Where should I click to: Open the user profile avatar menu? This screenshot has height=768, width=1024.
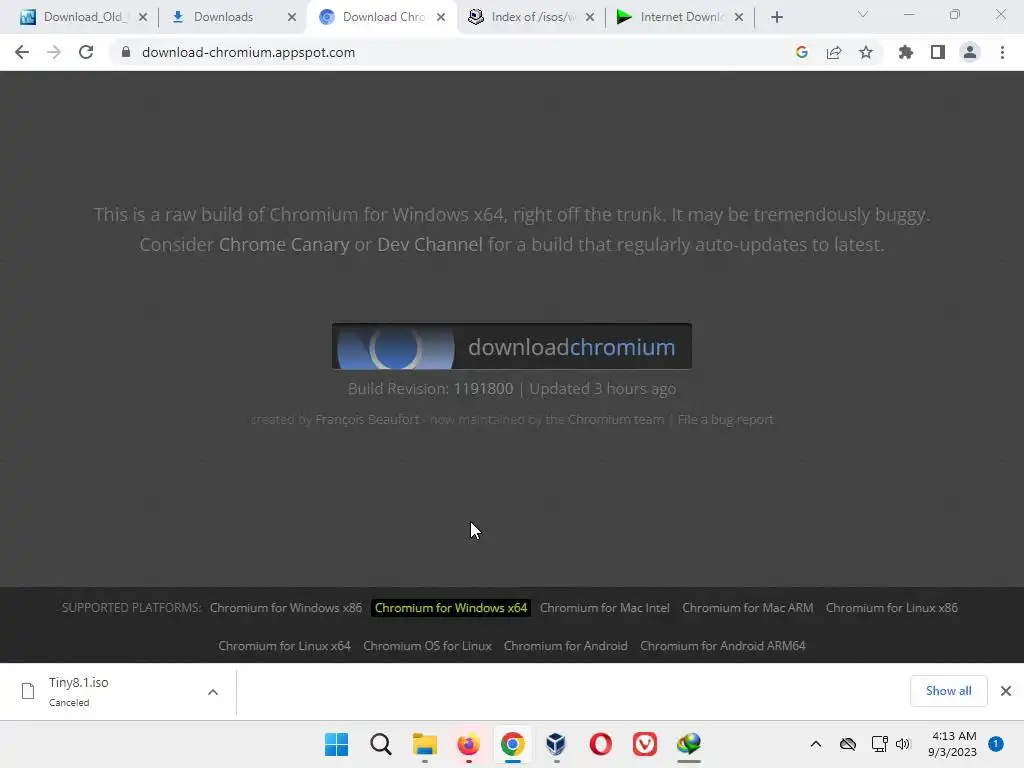[970, 52]
